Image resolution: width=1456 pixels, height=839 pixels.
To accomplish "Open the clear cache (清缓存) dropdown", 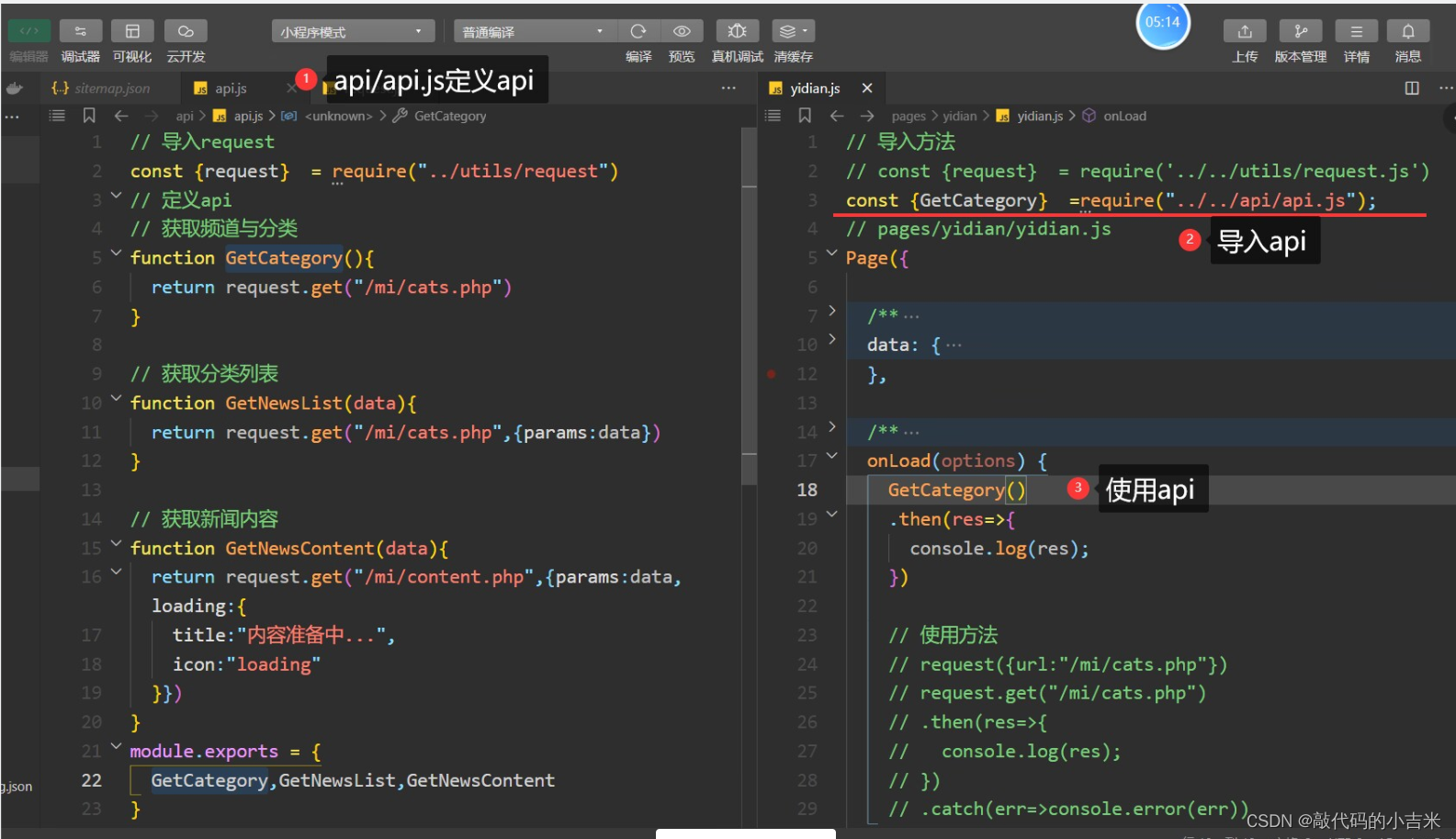I will pyautogui.click(x=794, y=31).
